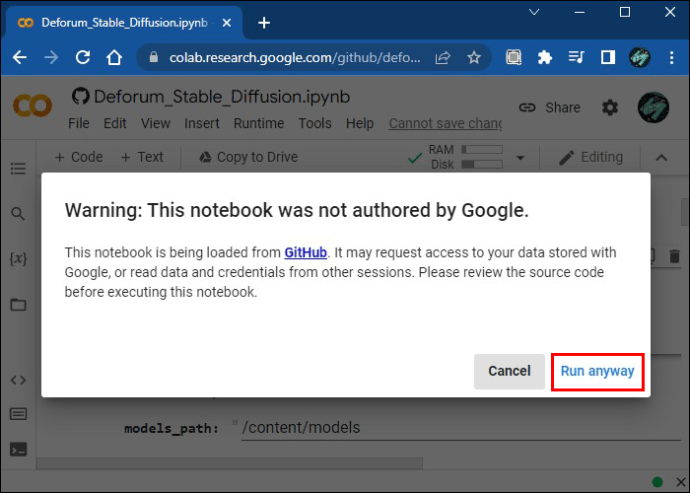
Task: Add a Text cell
Action: [x=142, y=157]
